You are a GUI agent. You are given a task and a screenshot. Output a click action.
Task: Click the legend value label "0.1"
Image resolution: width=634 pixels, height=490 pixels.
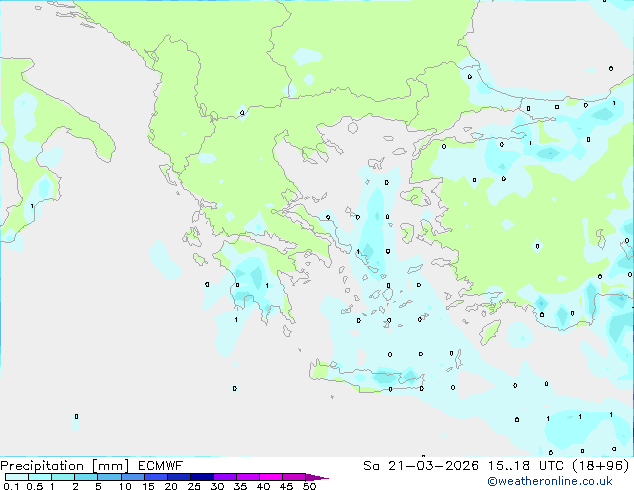pos(11,486)
